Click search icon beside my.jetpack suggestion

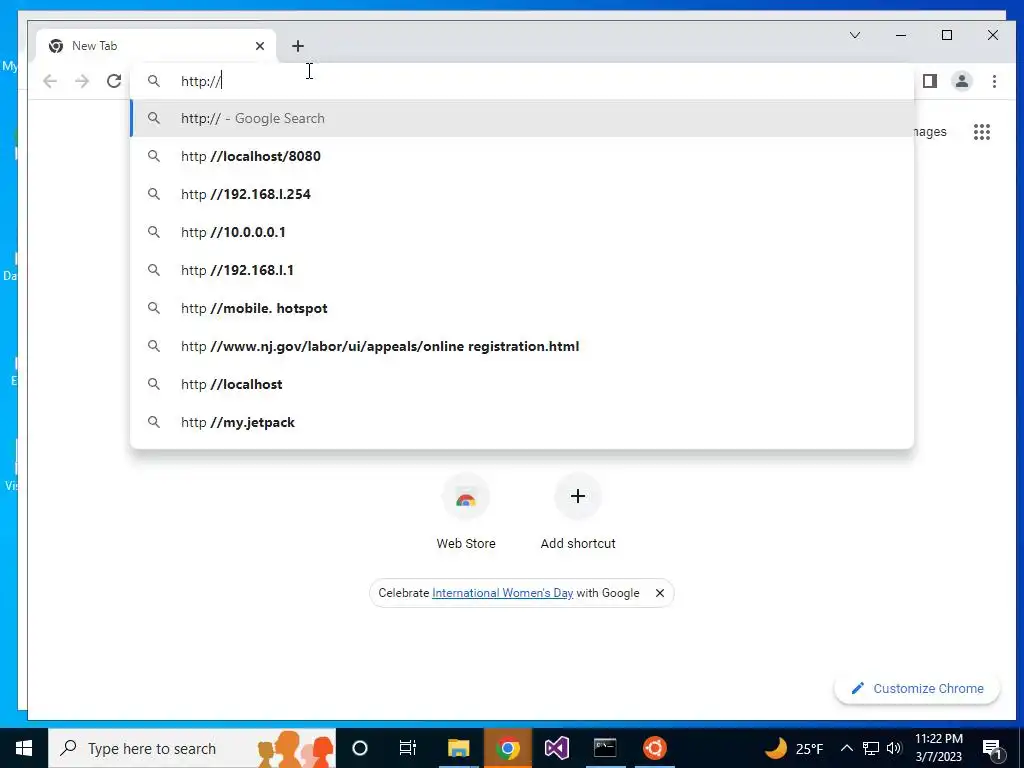(153, 422)
